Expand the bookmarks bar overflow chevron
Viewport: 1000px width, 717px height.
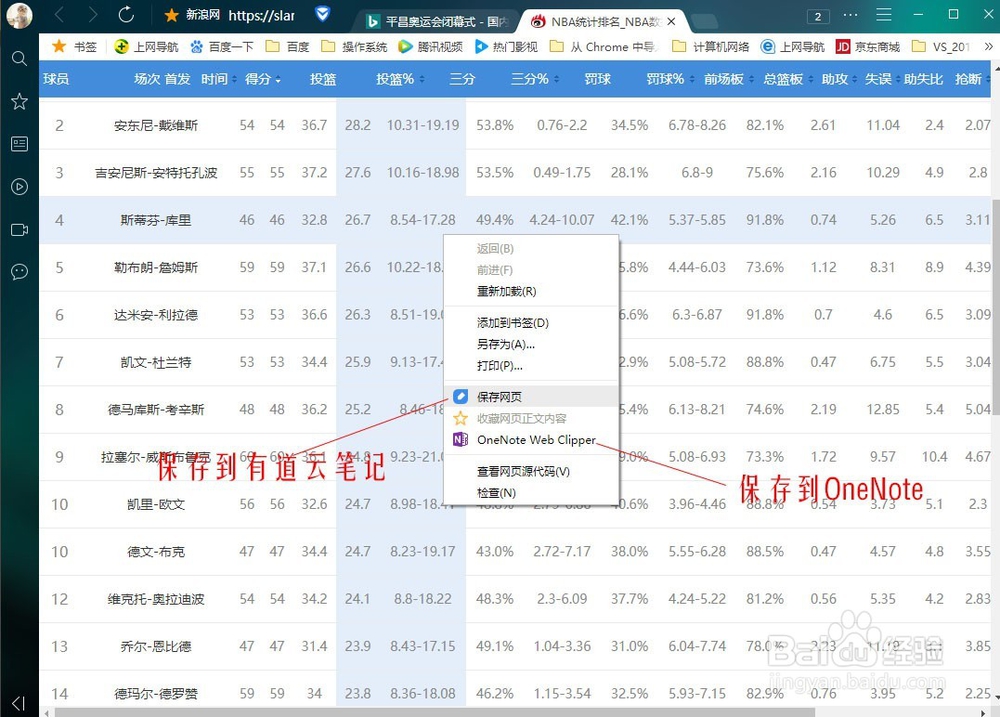tap(988, 47)
